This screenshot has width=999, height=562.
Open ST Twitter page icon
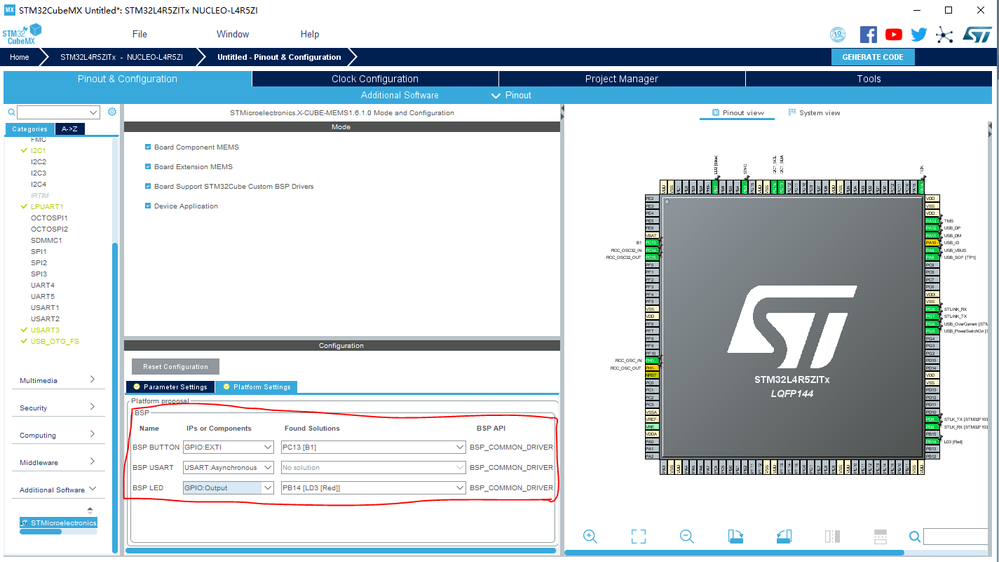tap(919, 34)
